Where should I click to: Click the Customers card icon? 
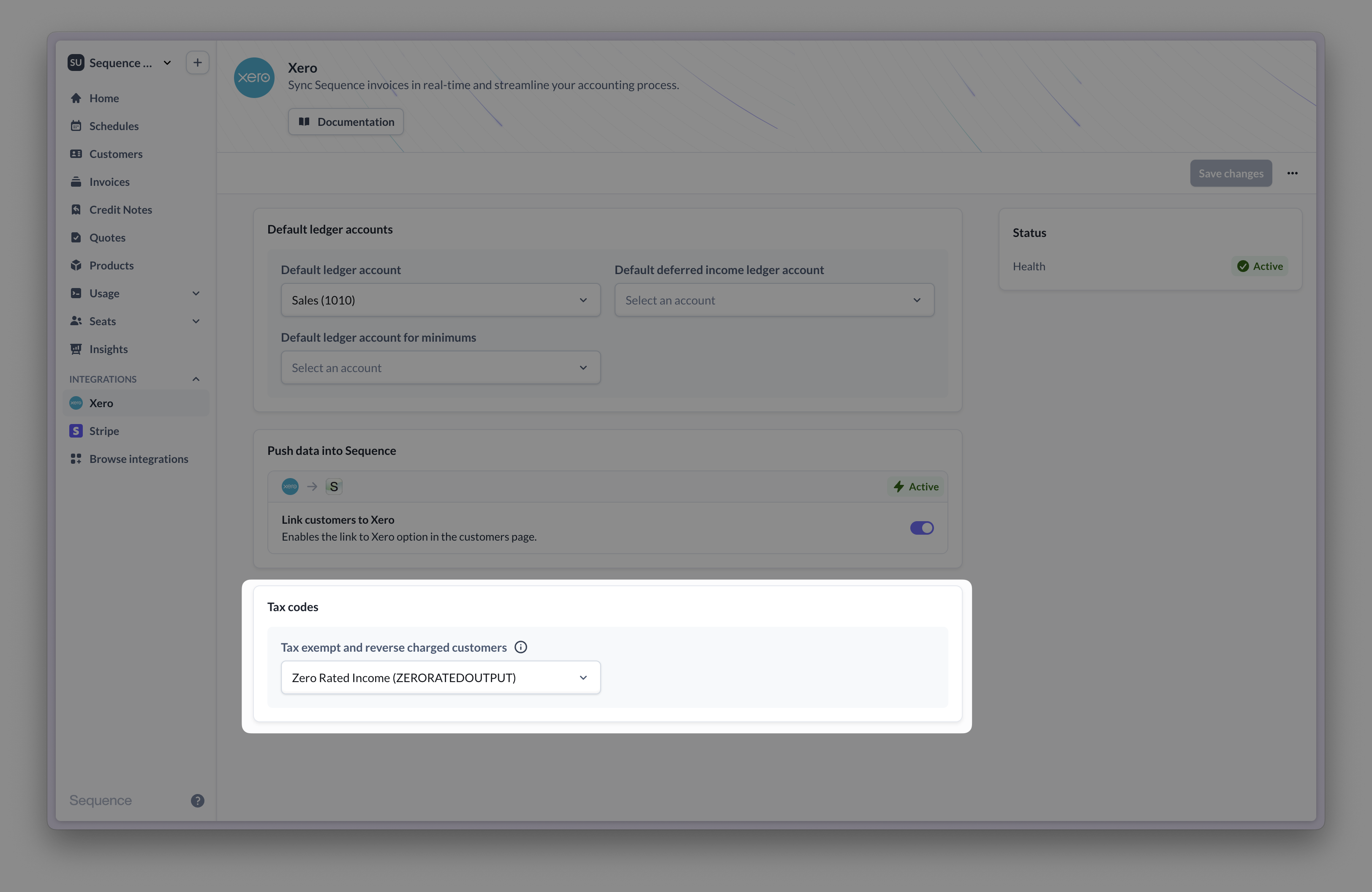(76, 154)
